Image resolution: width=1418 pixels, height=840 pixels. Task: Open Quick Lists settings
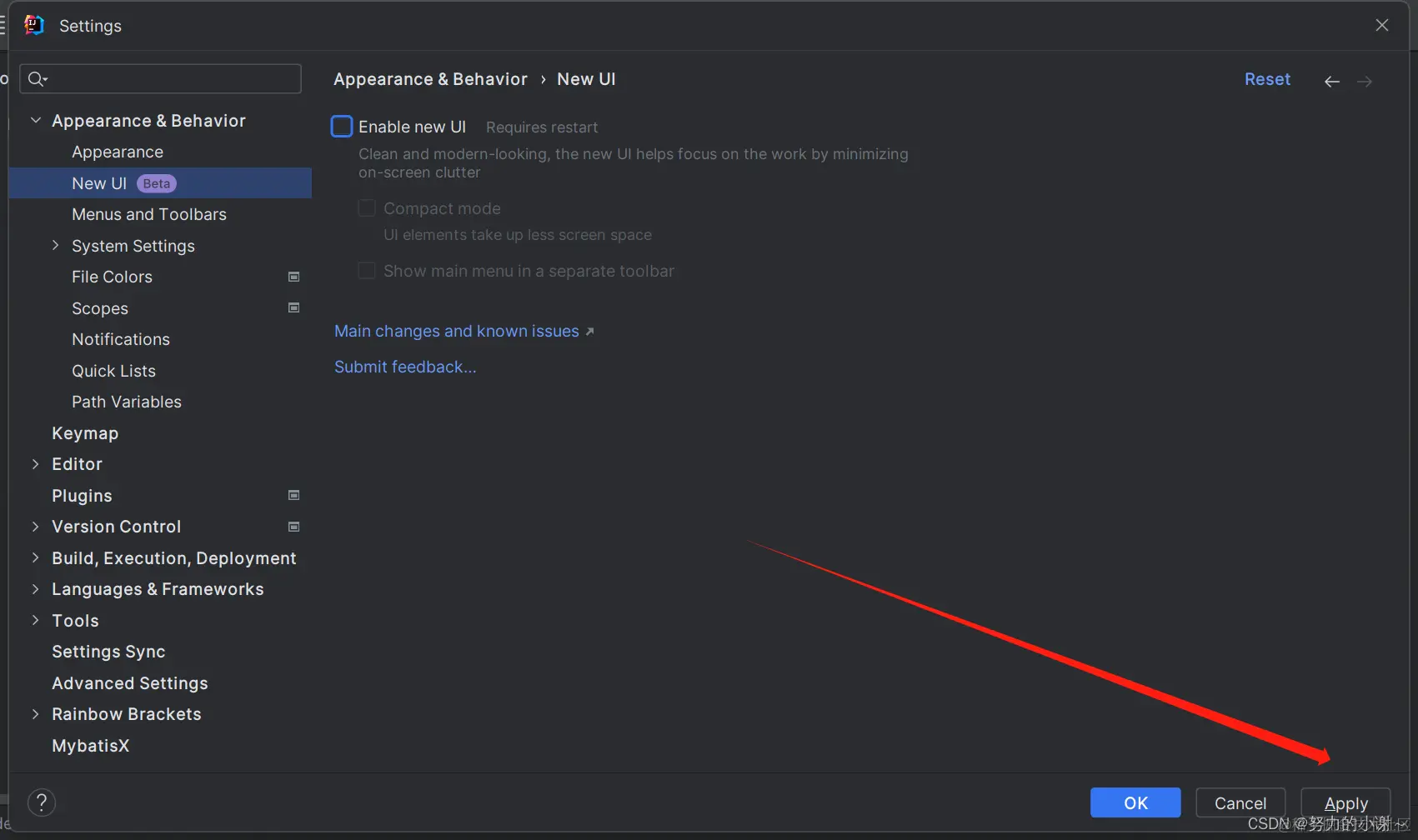pos(113,371)
